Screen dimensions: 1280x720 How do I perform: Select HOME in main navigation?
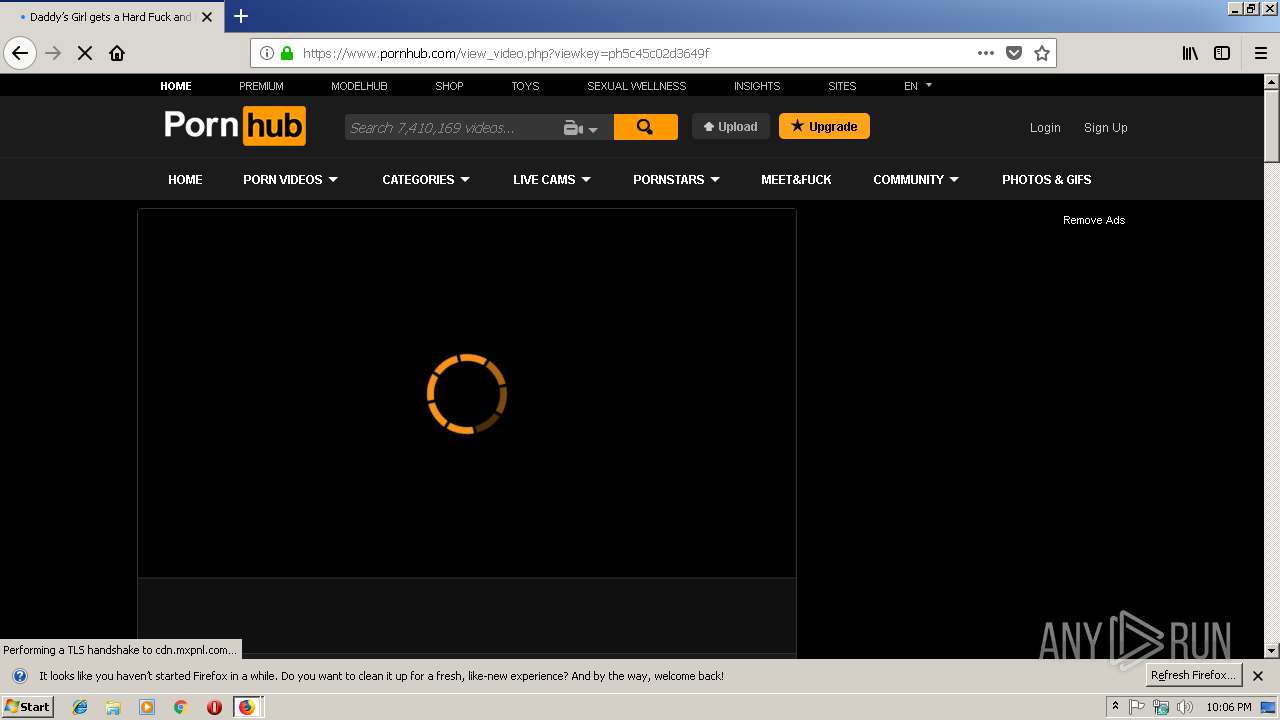coord(185,179)
